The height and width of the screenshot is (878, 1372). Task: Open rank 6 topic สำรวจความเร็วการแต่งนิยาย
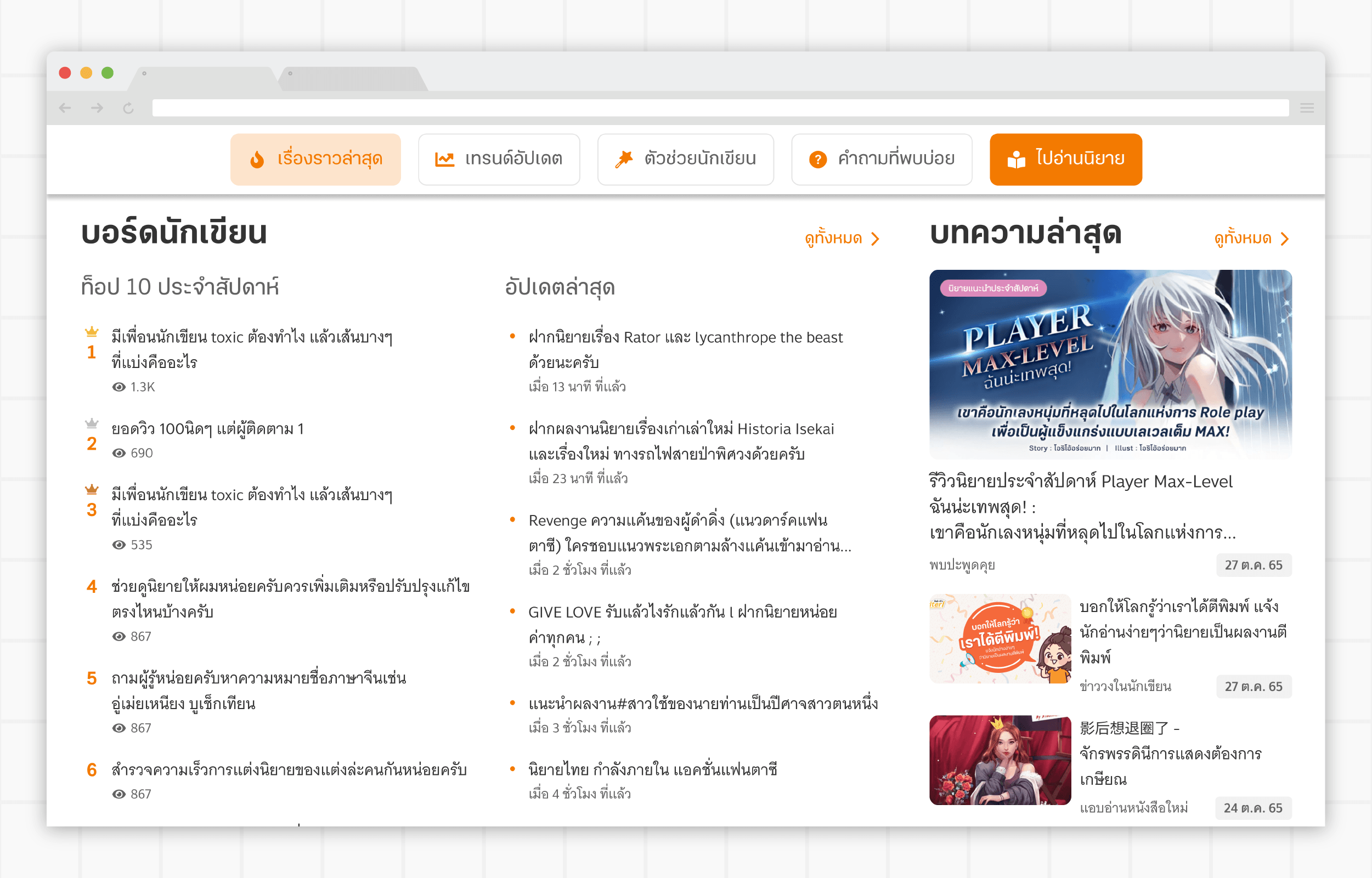coord(289,769)
